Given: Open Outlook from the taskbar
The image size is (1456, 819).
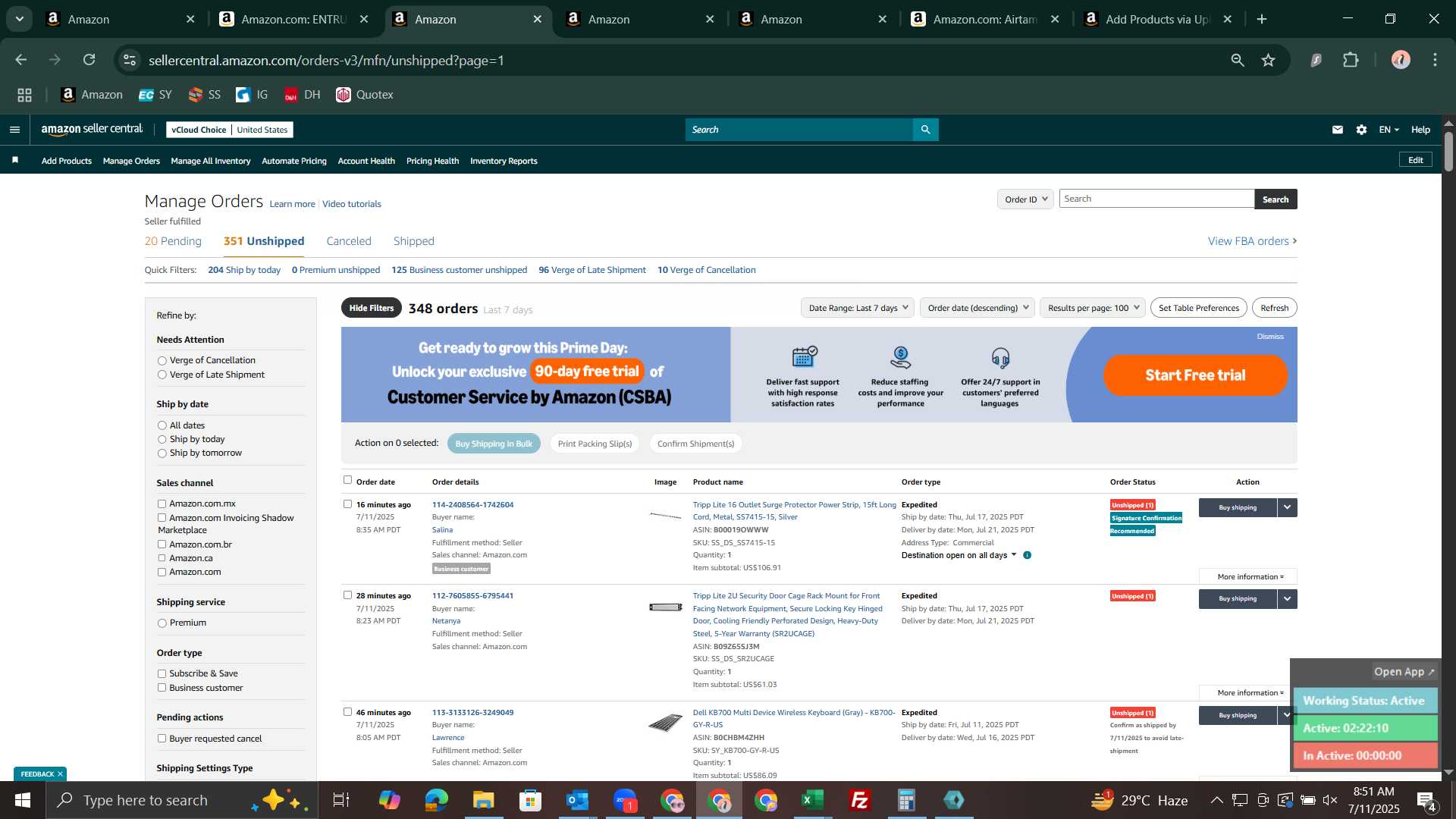Looking at the screenshot, I should click(x=578, y=800).
